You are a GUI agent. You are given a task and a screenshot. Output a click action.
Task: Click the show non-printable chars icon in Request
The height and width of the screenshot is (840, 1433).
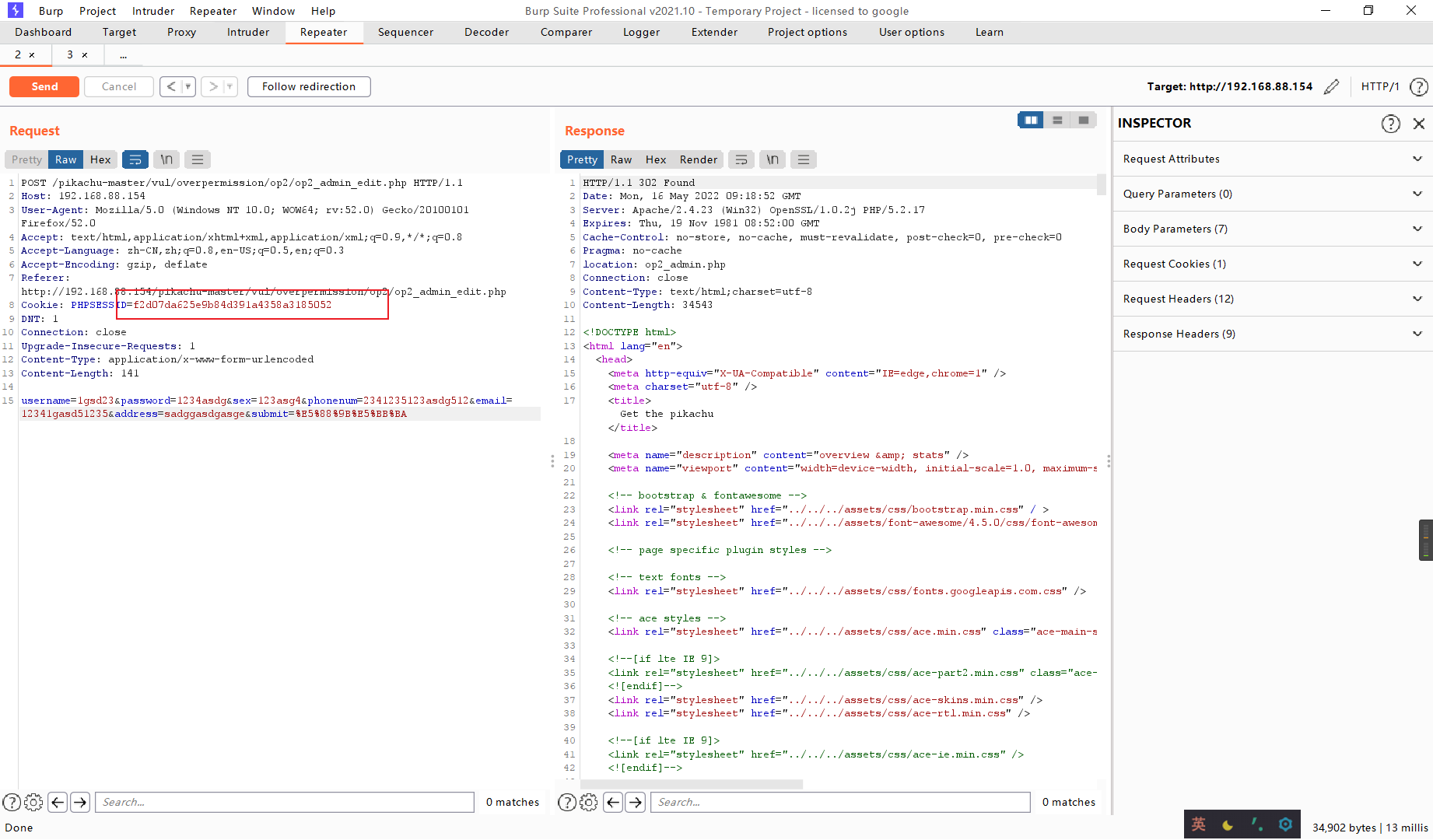coord(166,159)
